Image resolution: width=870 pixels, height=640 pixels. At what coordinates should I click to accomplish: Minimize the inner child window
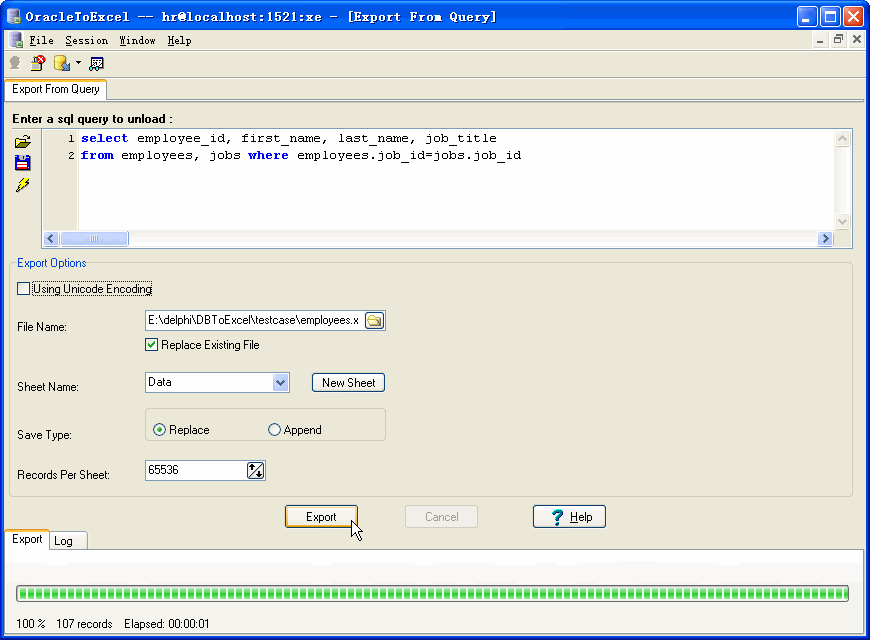click(820, 40)
